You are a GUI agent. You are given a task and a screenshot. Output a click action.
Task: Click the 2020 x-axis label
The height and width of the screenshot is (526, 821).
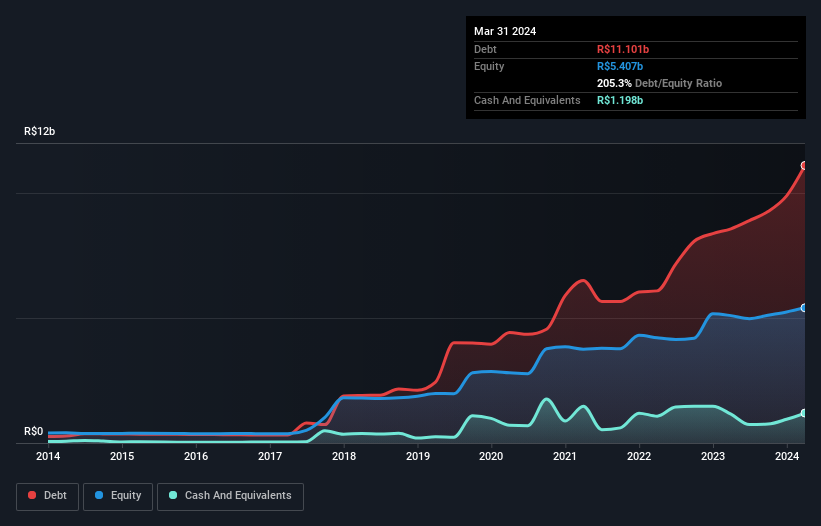491,456
